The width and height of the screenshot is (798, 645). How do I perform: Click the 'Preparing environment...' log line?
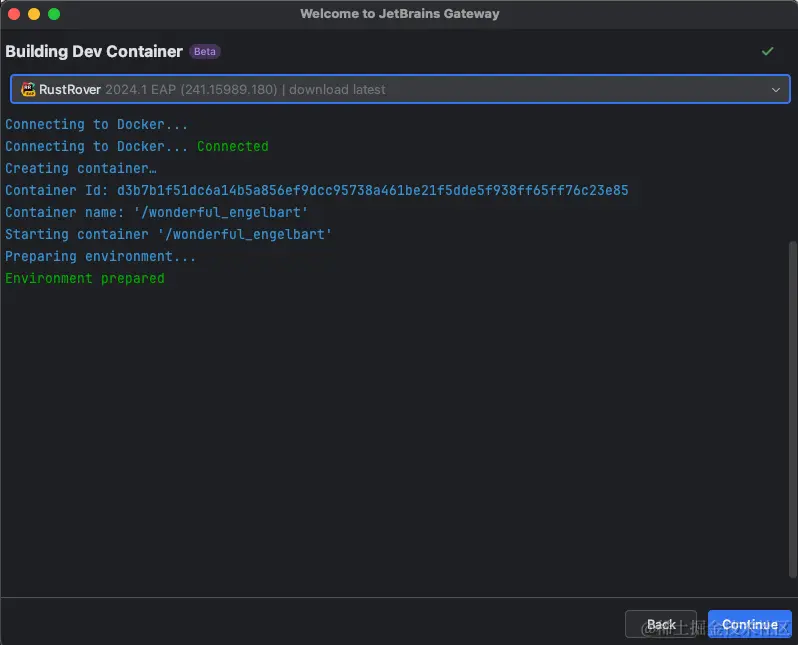pos(100,256)
